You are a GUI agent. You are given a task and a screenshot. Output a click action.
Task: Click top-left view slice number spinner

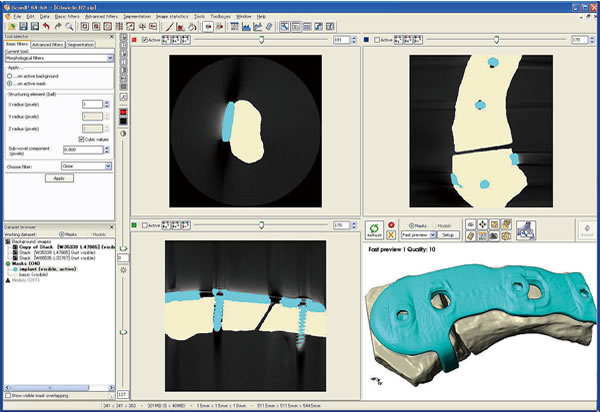point(354,40)
